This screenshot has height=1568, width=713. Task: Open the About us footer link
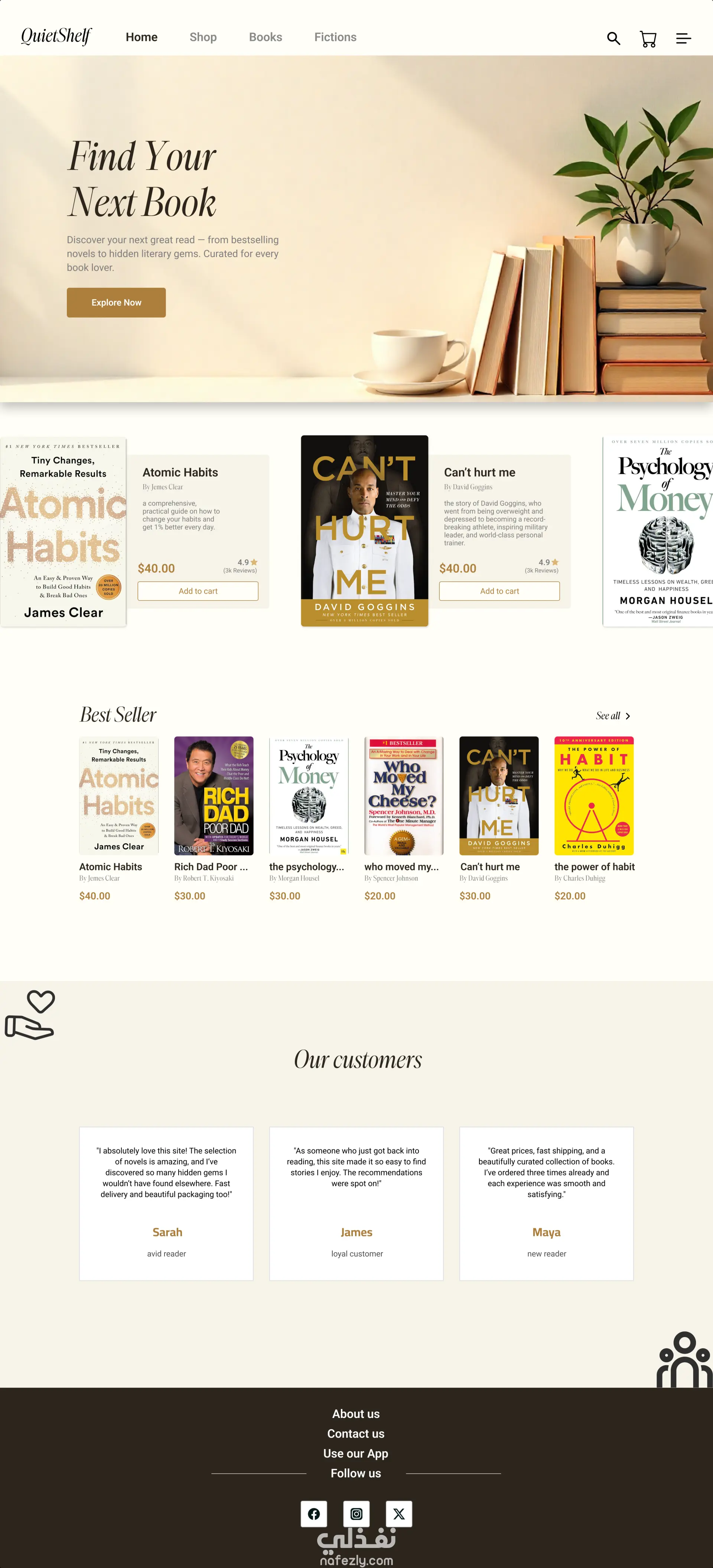tap(356, 1413)
